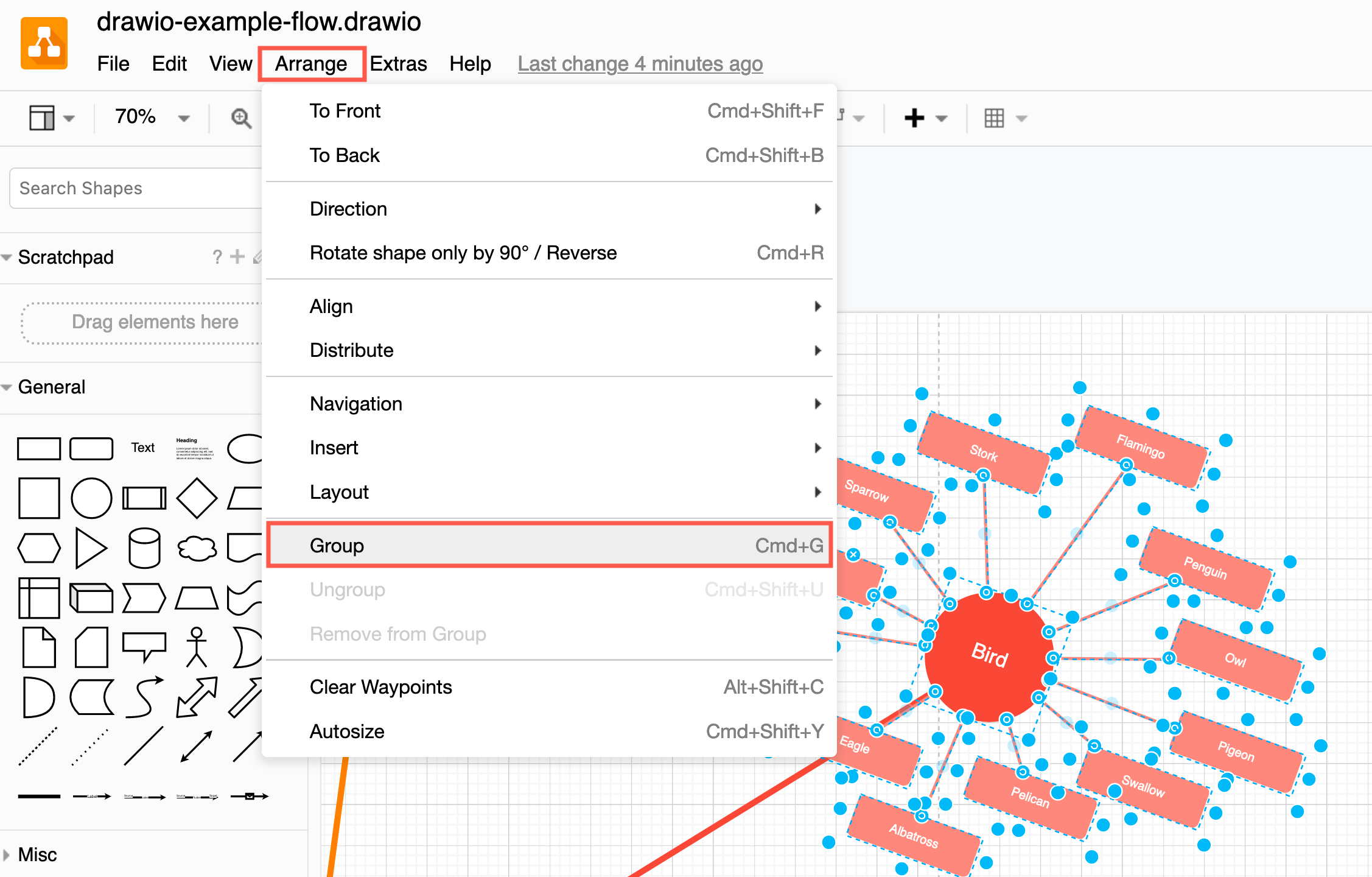Click the zoom in magnifier icon
This screenshot has width=1372, height=877.
pos(241,118)
